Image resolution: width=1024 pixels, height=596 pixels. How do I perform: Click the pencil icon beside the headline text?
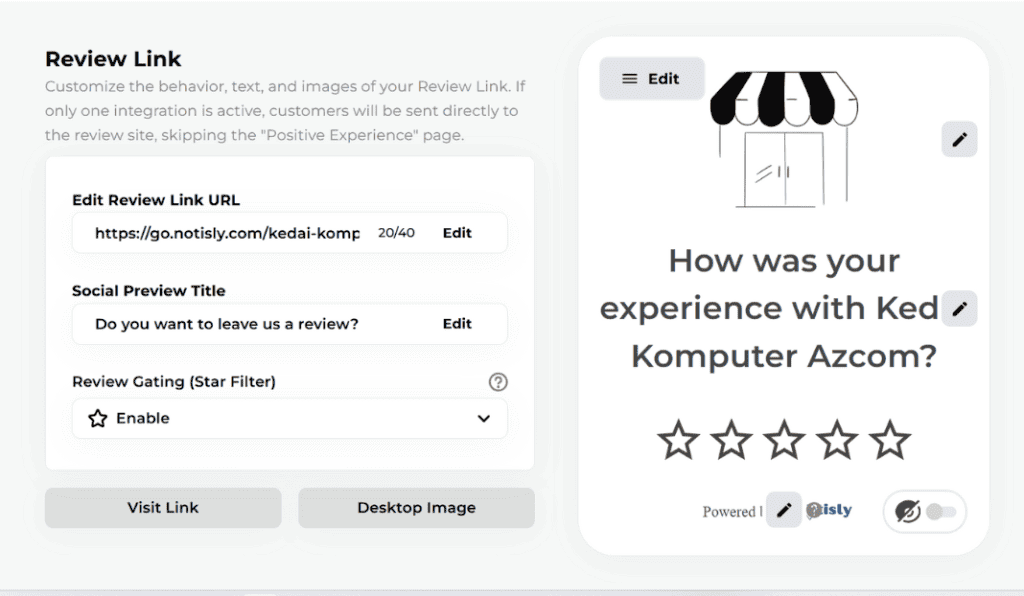coord(959,309)
